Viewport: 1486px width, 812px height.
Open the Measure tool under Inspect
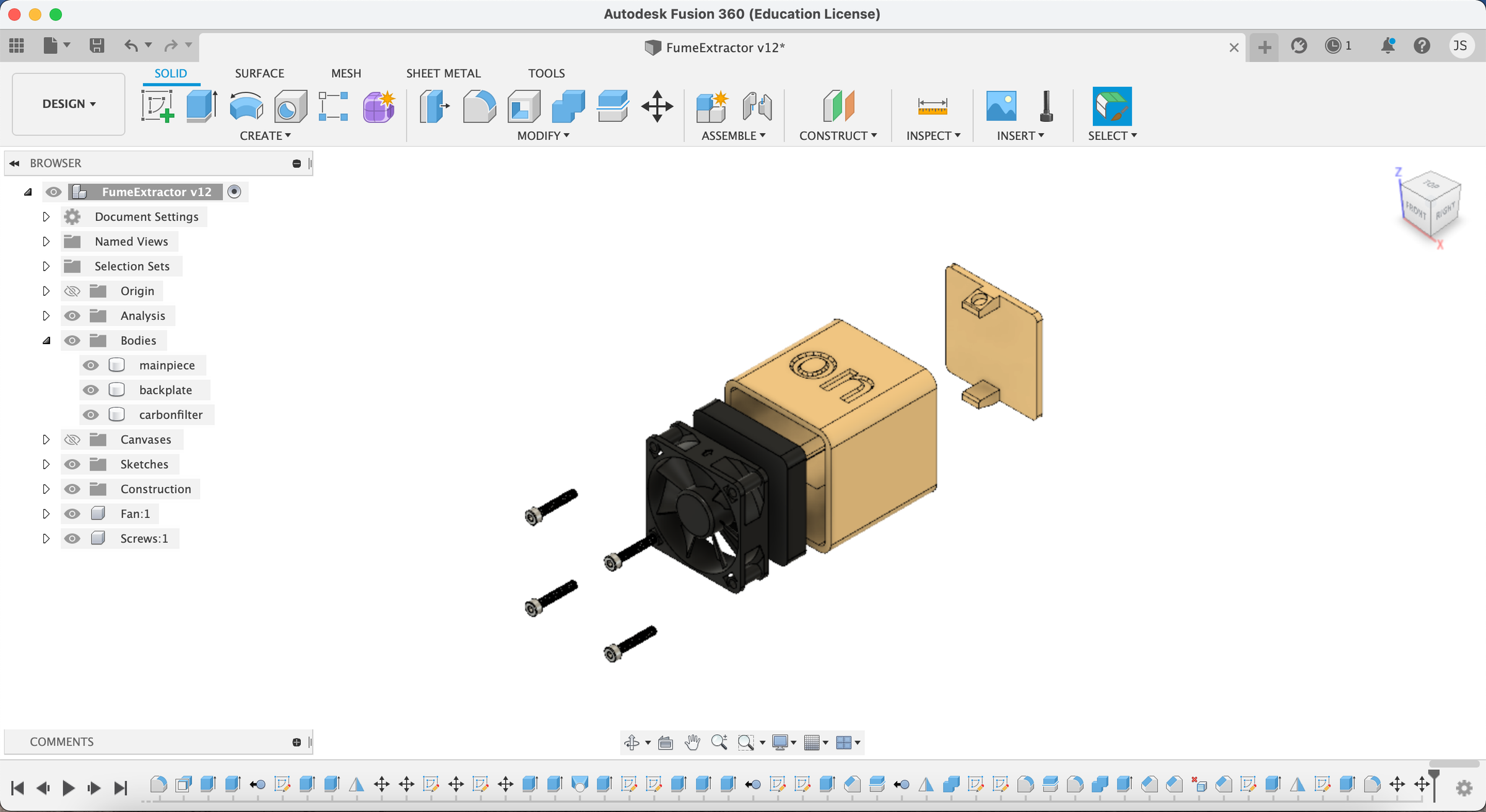[x=934, y=106]
